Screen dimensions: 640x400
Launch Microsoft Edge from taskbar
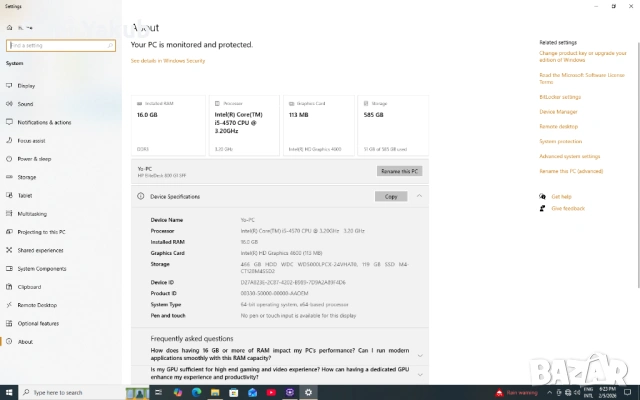click(x=196, y=392)
